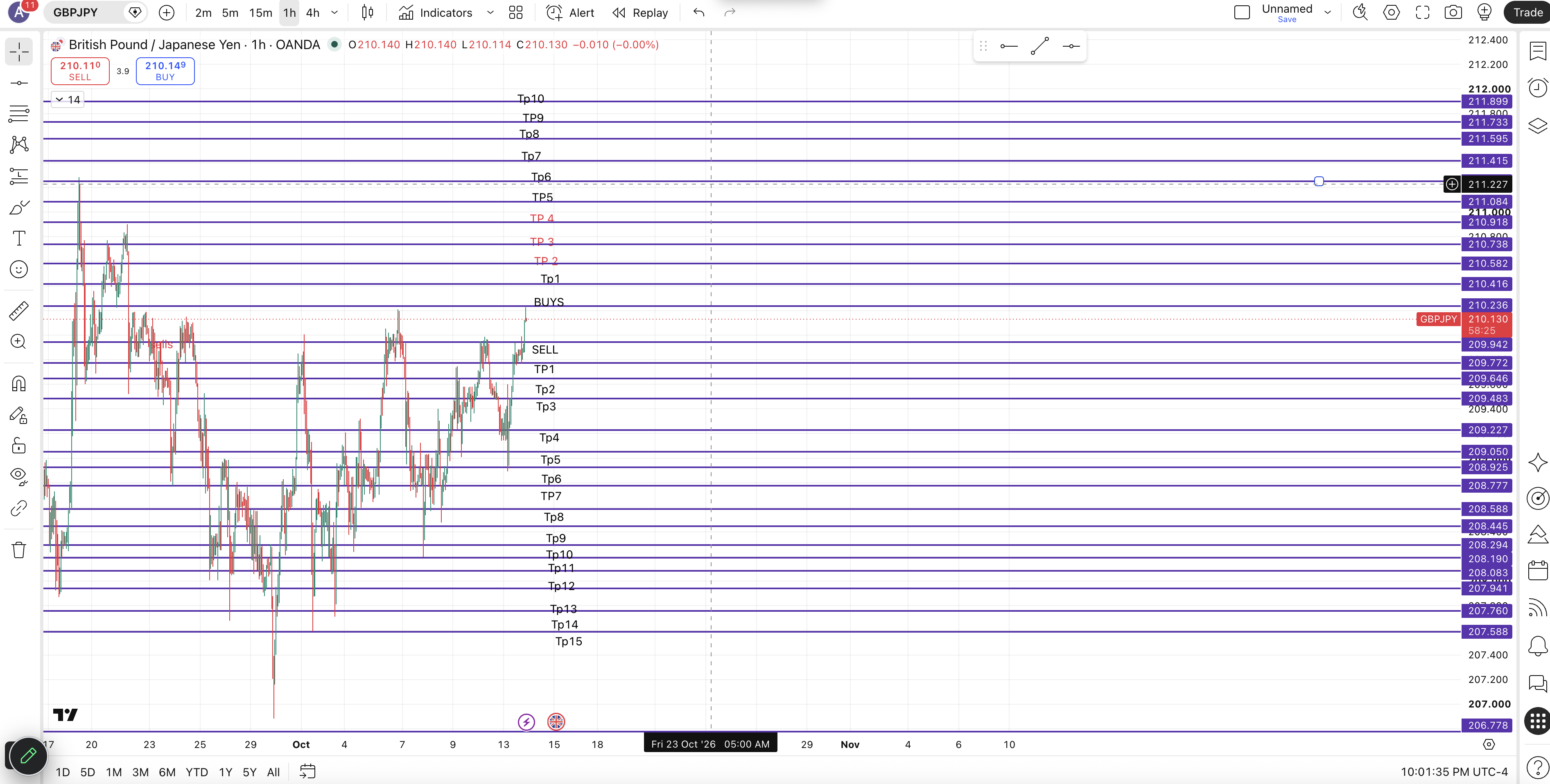Open the emoji icons tool
Screen dimensions: 1550x784
[19, 269]
